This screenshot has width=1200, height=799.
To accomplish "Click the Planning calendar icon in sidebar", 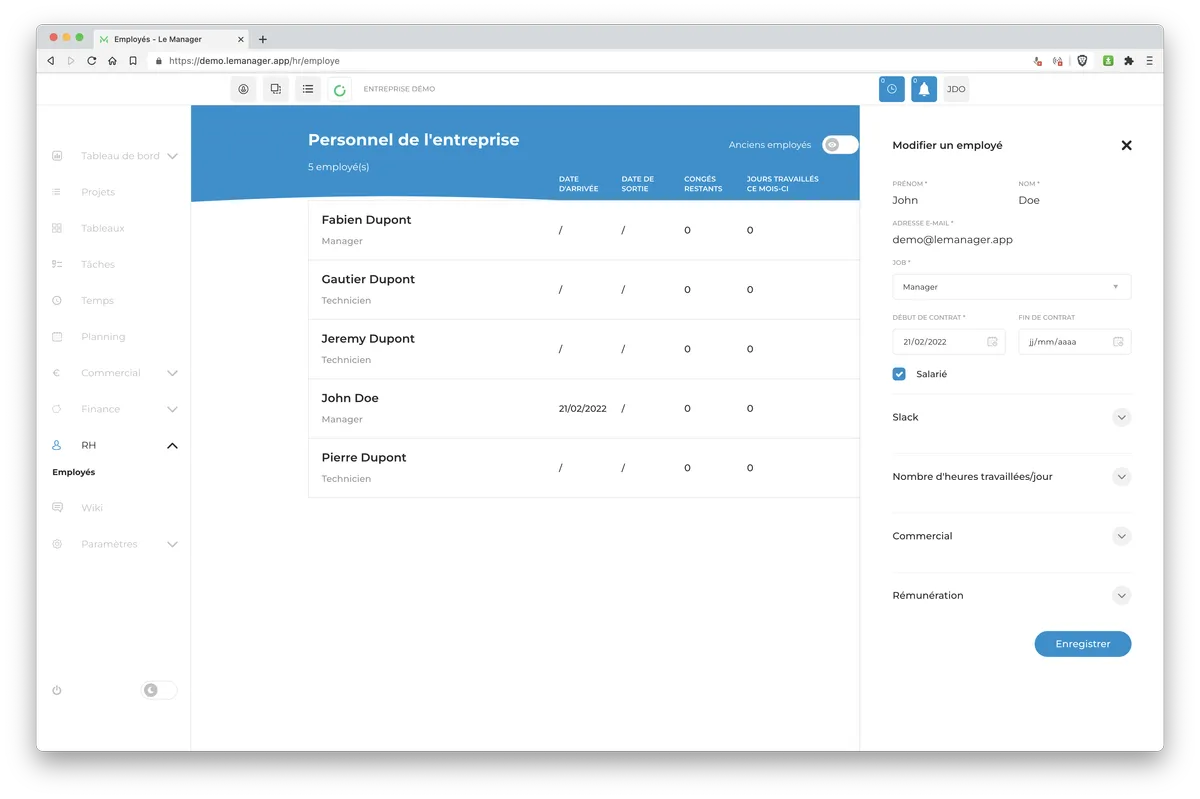I will click(57, 337).
